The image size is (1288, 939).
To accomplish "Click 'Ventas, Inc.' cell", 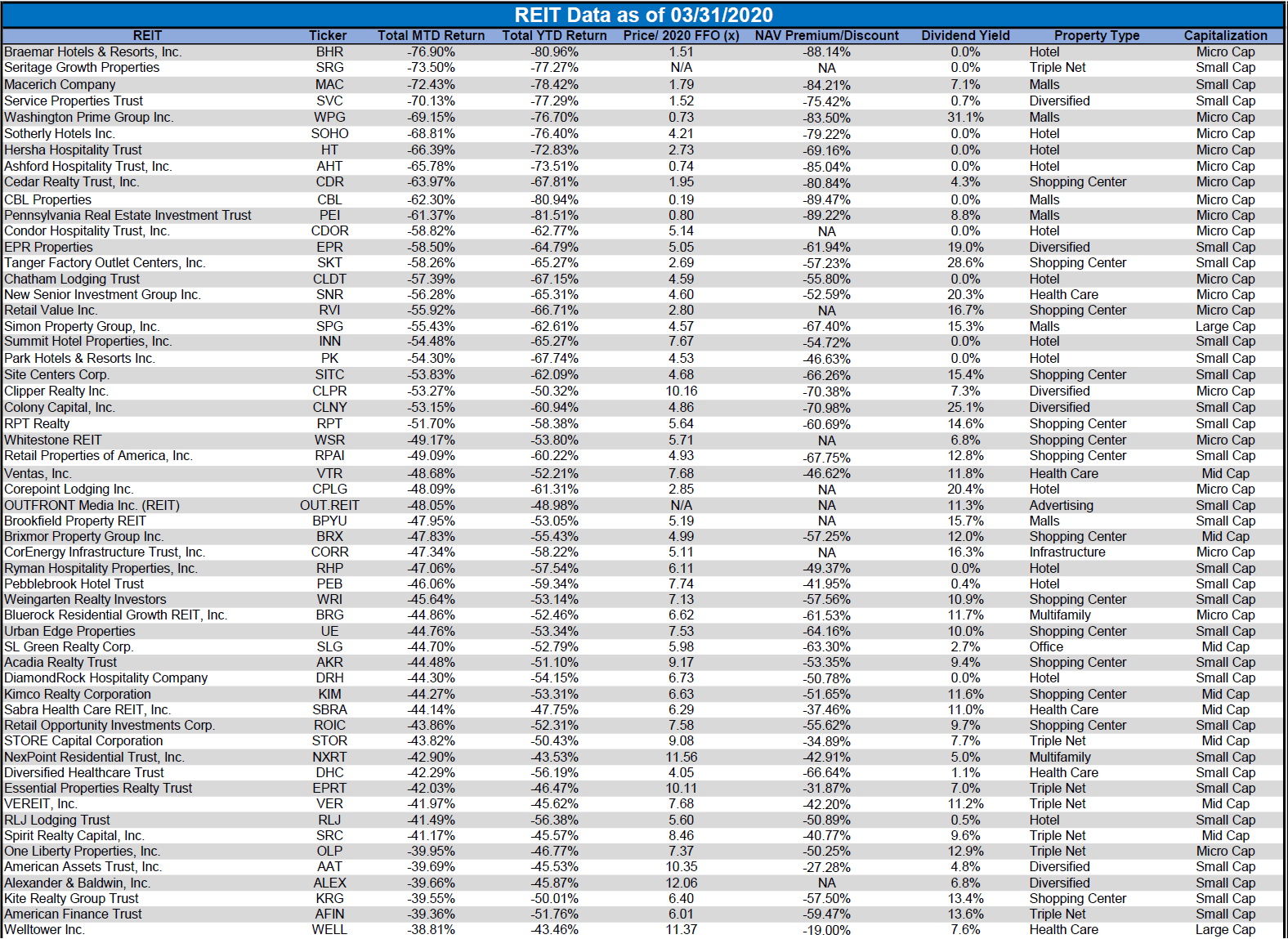I will pos(38,474).
